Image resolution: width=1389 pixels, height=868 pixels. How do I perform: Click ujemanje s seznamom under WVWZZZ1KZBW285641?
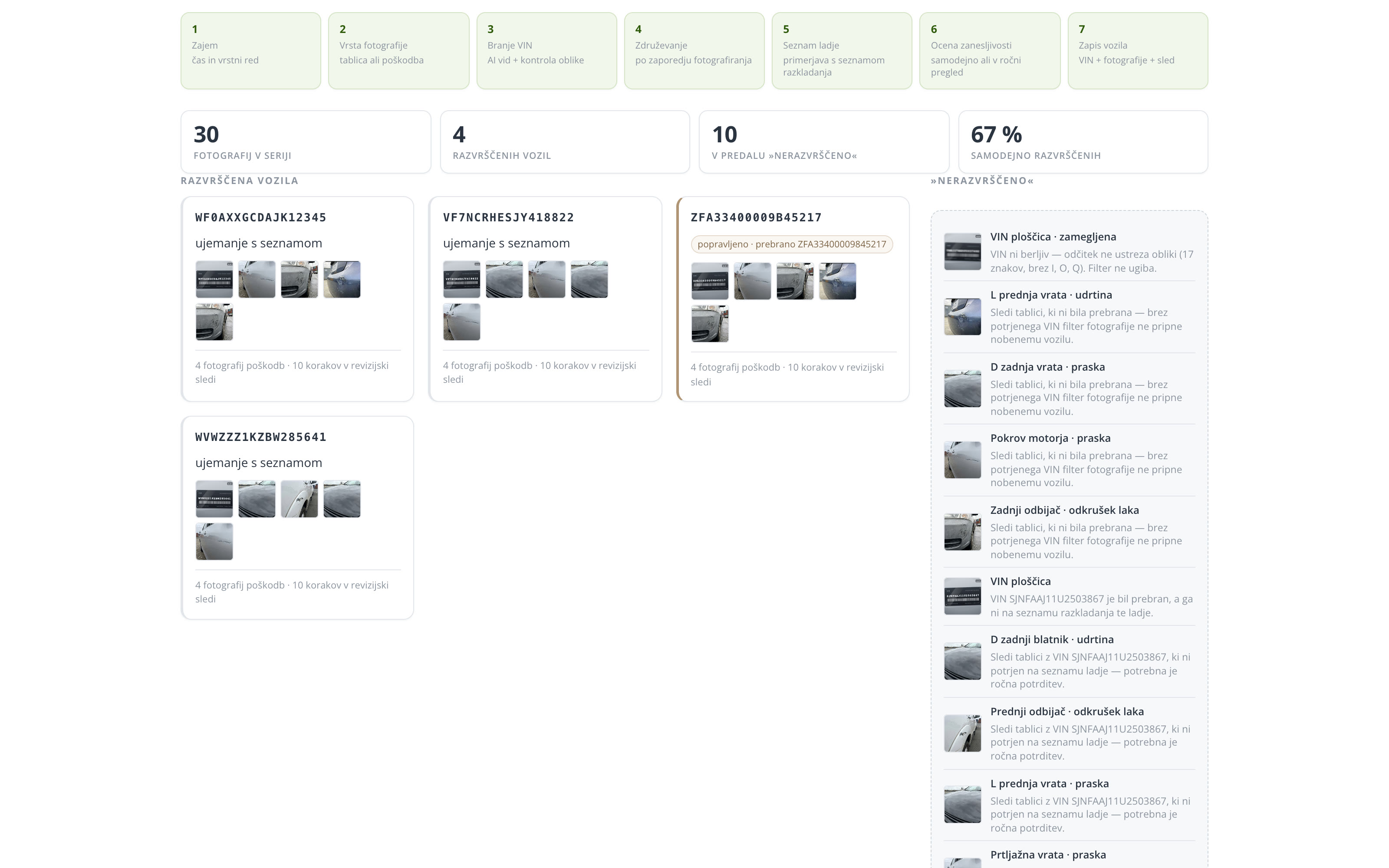point(258,463)
